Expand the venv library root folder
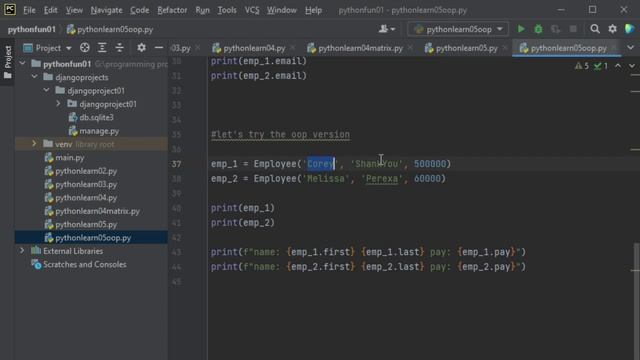640x360 pixels. click(x=34, y=144)
